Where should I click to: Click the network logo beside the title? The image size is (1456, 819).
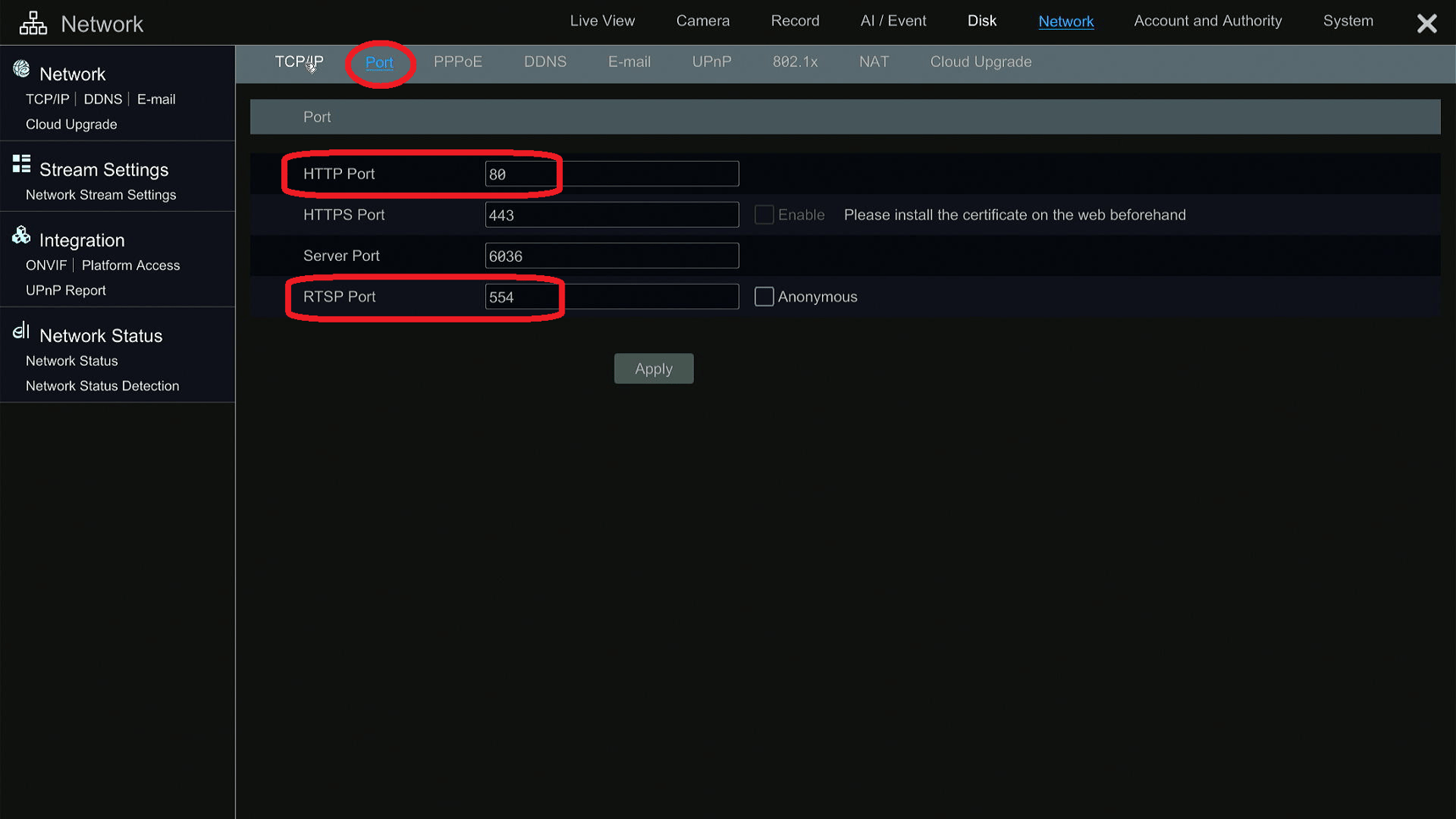click(32, 22)
